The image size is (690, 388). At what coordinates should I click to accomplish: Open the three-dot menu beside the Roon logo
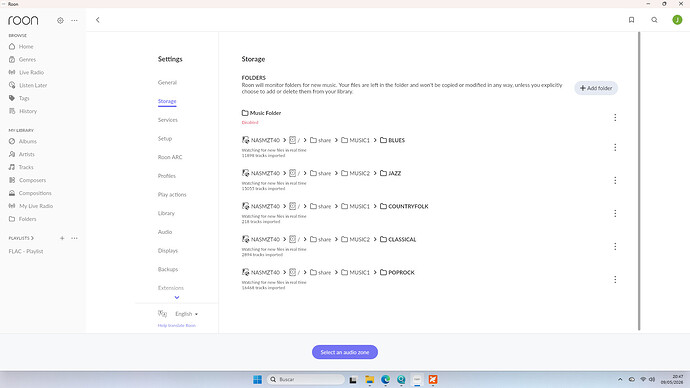pos(74,20)
